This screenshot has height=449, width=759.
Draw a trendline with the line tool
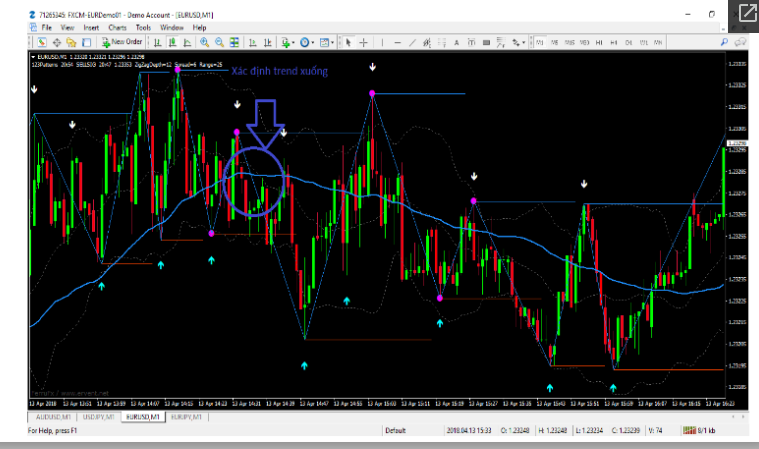pyautogui.click(x=413, y=42)
